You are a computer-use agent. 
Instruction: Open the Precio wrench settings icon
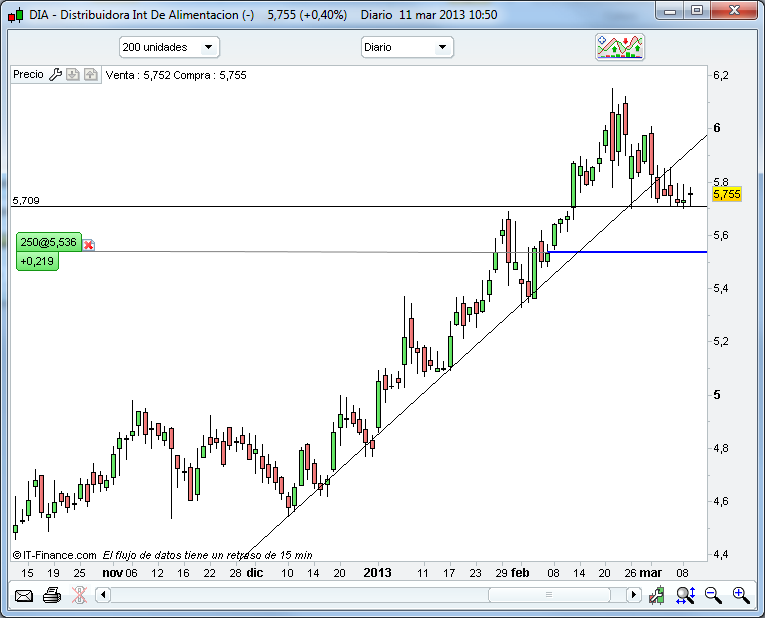click(x=56, y=75)
